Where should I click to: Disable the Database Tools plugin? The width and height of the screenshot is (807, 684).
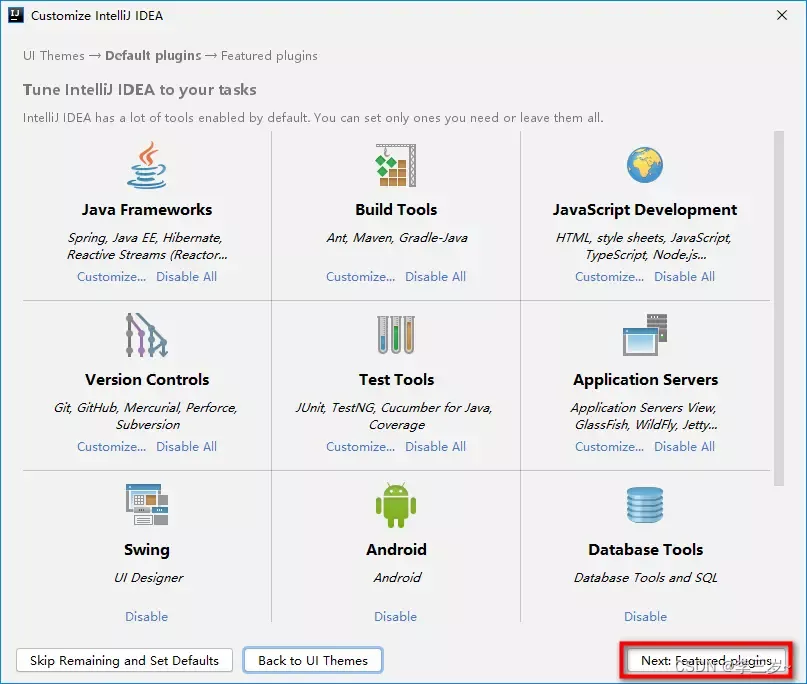pyautogui.click(x=645, y=617)
